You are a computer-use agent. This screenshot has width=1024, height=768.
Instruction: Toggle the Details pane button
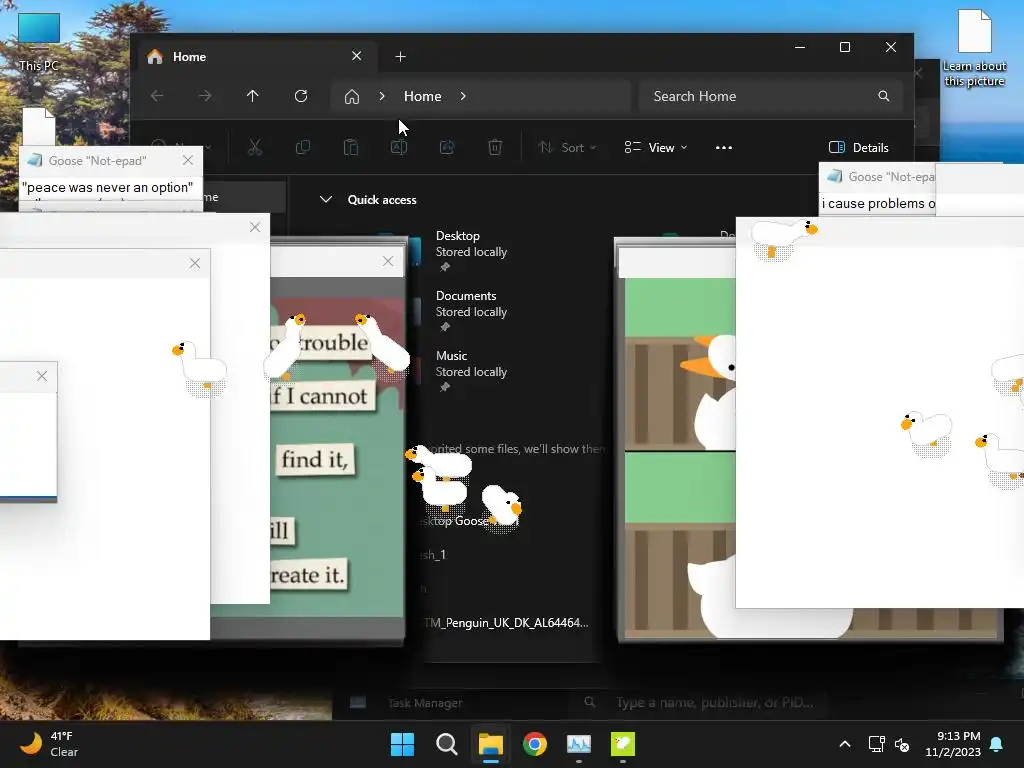click(858, 148)
